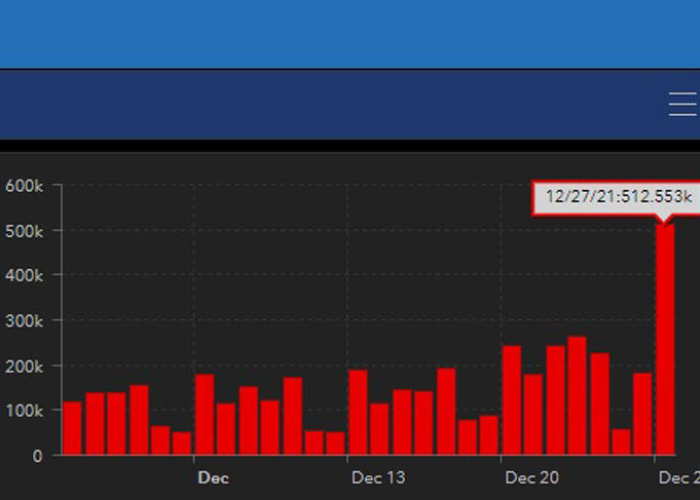Viewport: 700px width, 500px height.
Task: Open the hamburger menu icon
Action: [x=683, y=104]
